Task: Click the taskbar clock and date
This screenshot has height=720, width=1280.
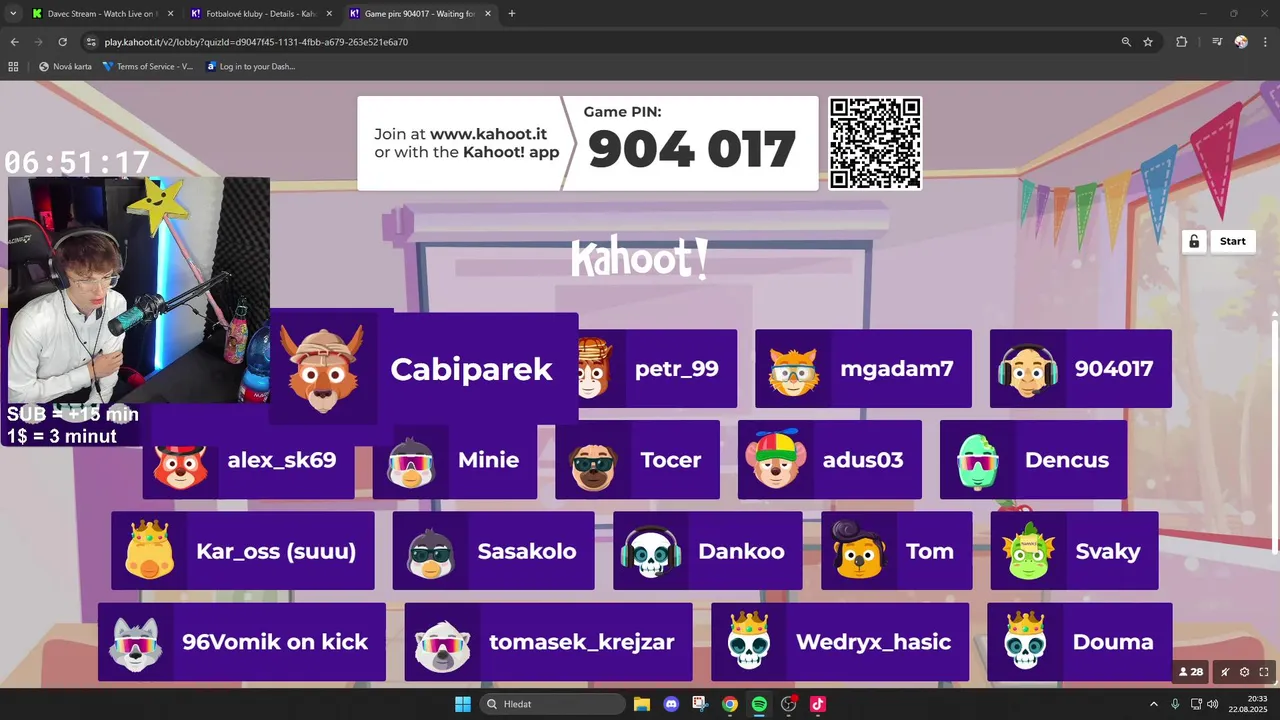Action: tap(1248, 704)
